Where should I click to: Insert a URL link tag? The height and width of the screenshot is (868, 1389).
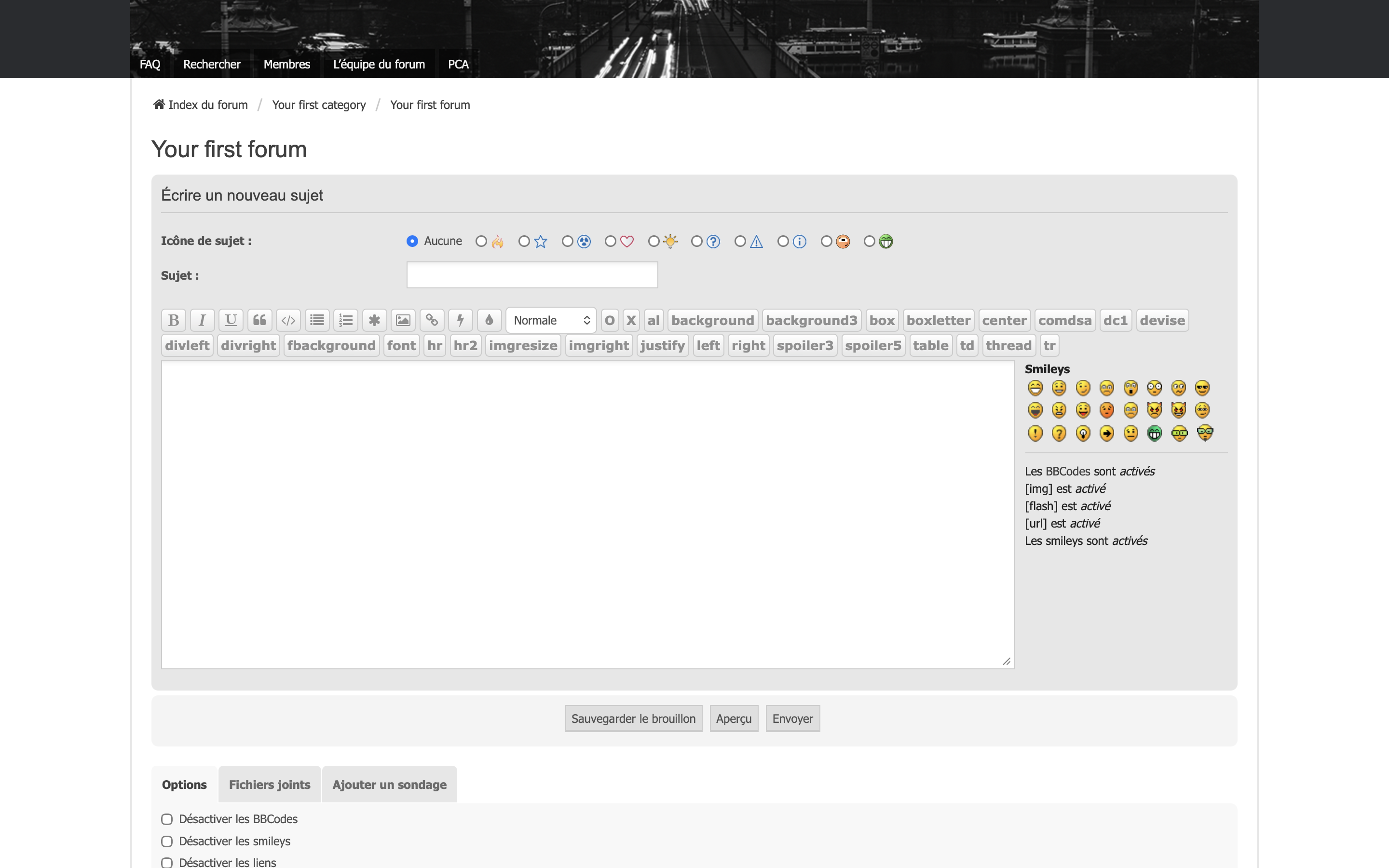pyautogui.click(x=432, y=320)
